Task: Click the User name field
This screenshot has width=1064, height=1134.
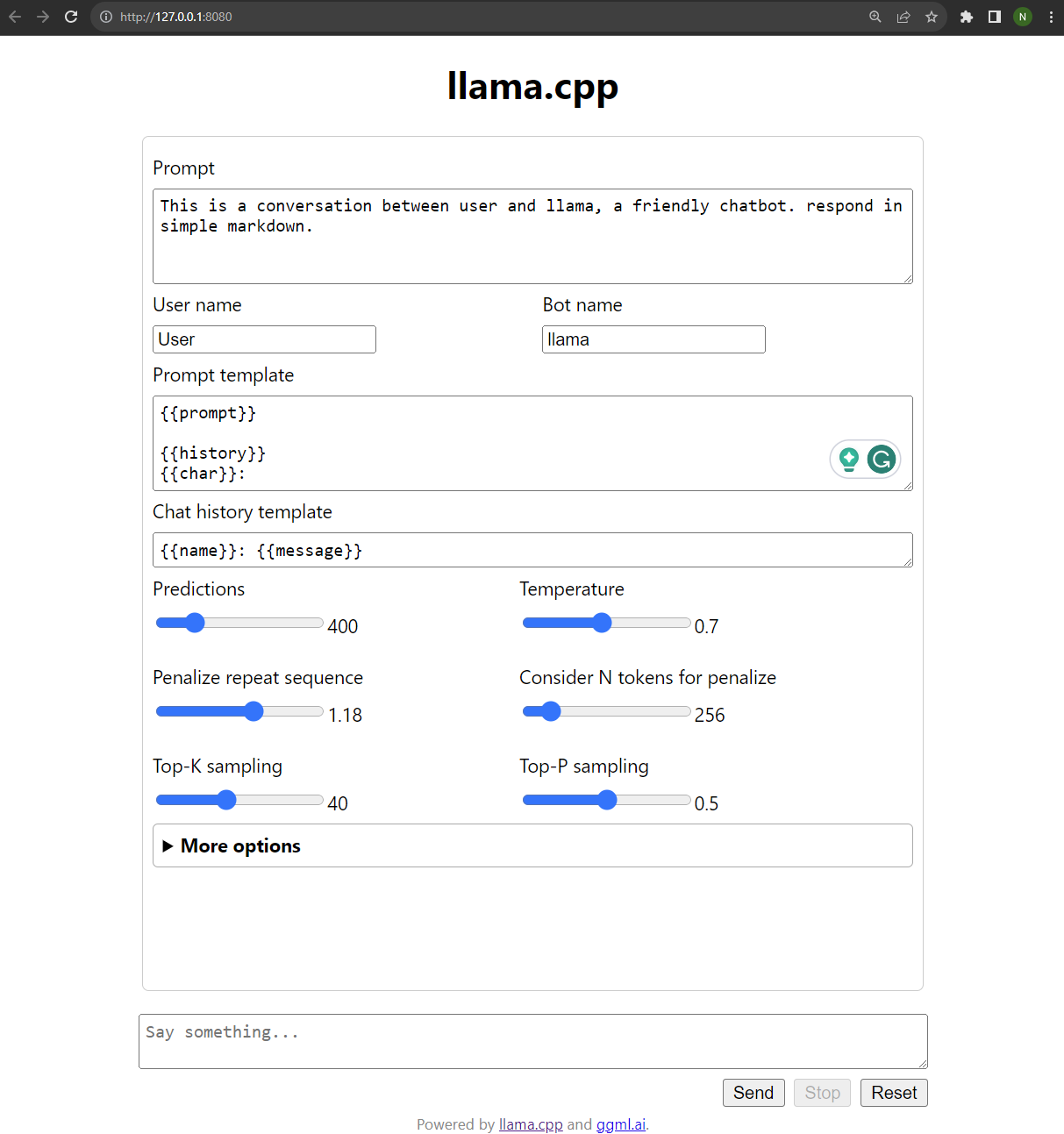Action: 264,339
